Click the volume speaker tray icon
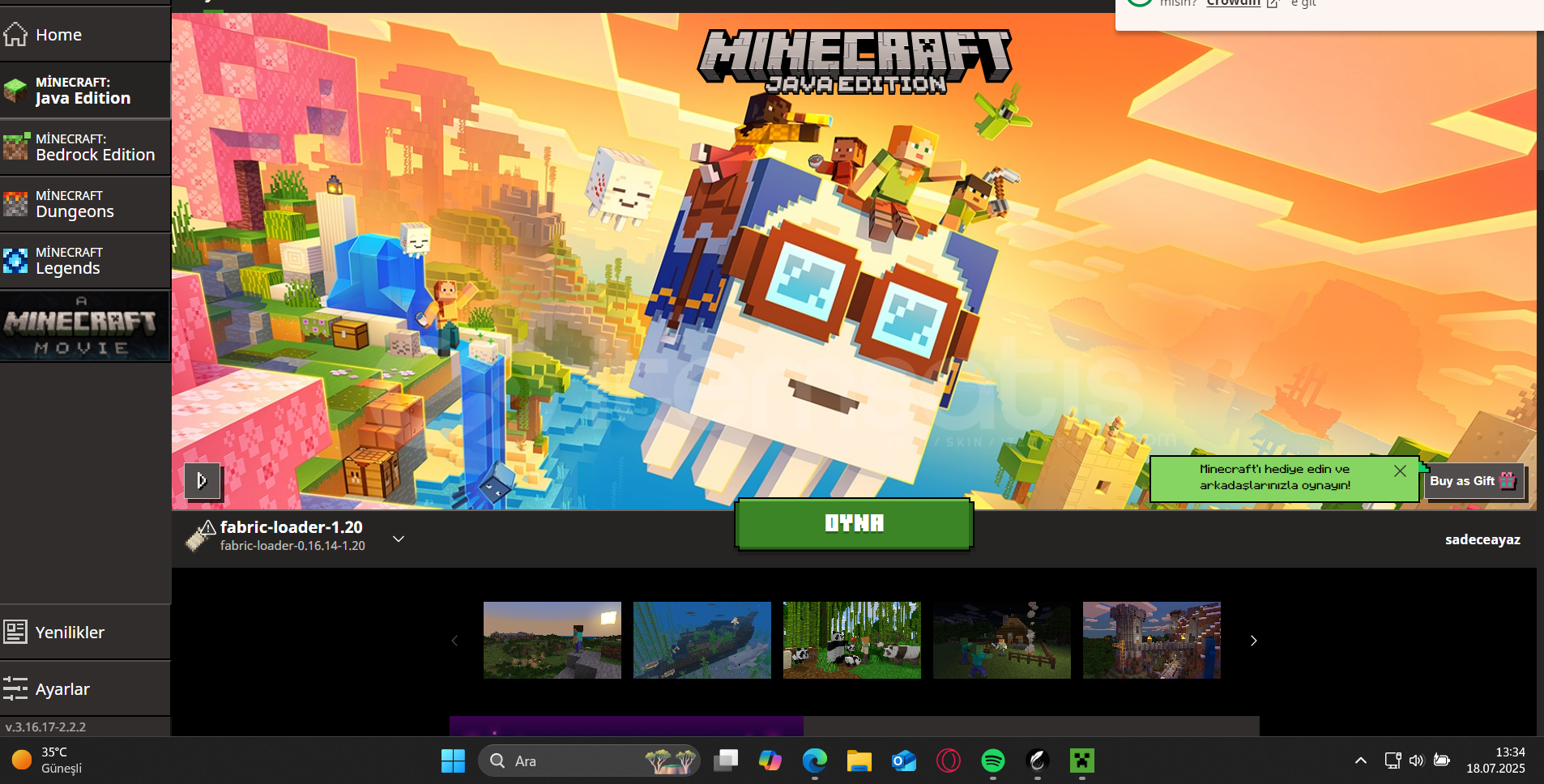The width and height of the screenshot is (1544, 784). coord(1417,761)
